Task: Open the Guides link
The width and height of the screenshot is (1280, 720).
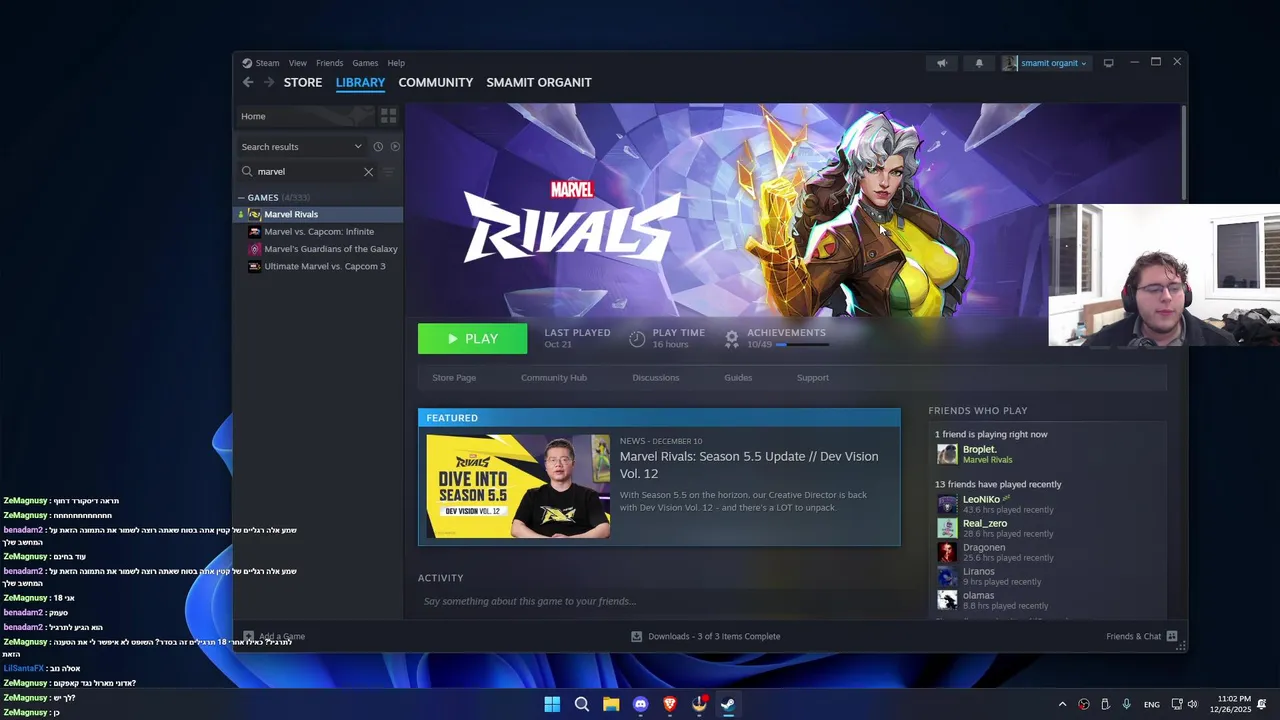Action: tap(738, 378)
